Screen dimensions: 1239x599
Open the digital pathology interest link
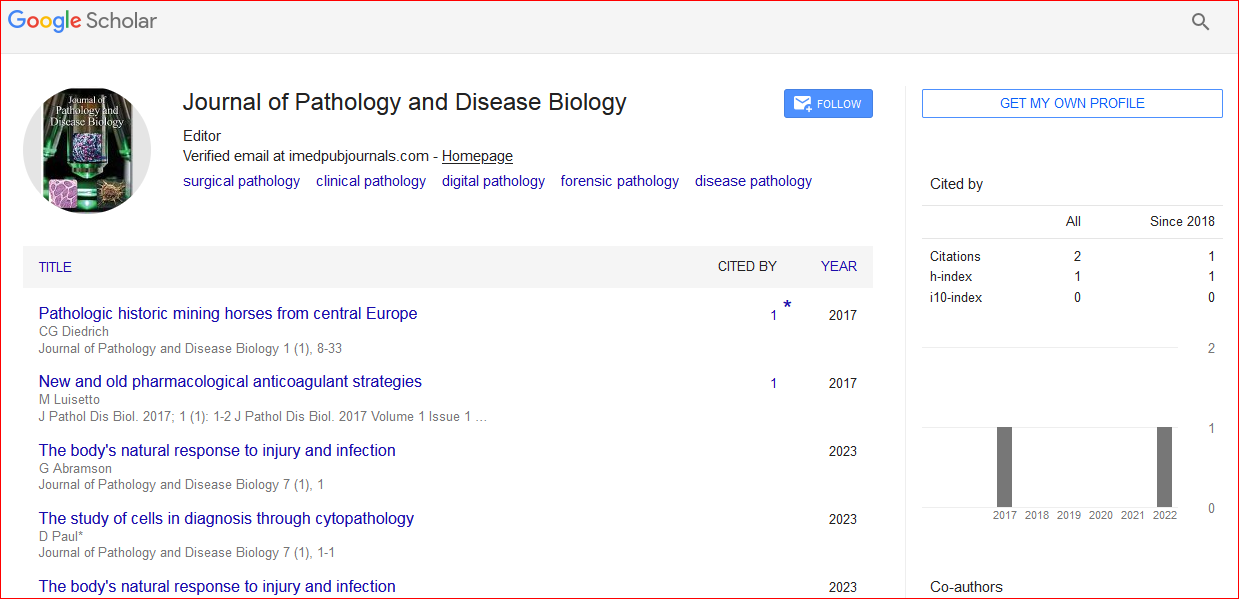[x=493, y=181]
